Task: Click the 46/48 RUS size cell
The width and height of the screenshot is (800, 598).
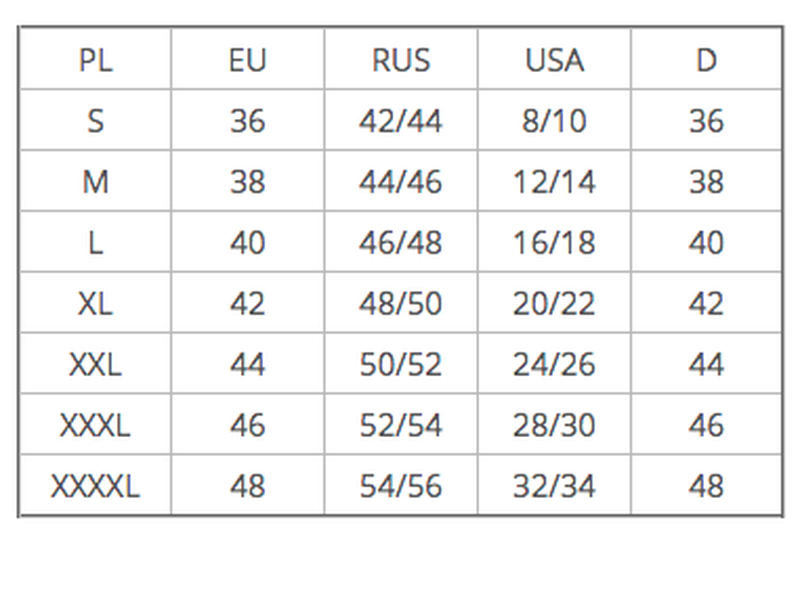Action: coord(401,242)
